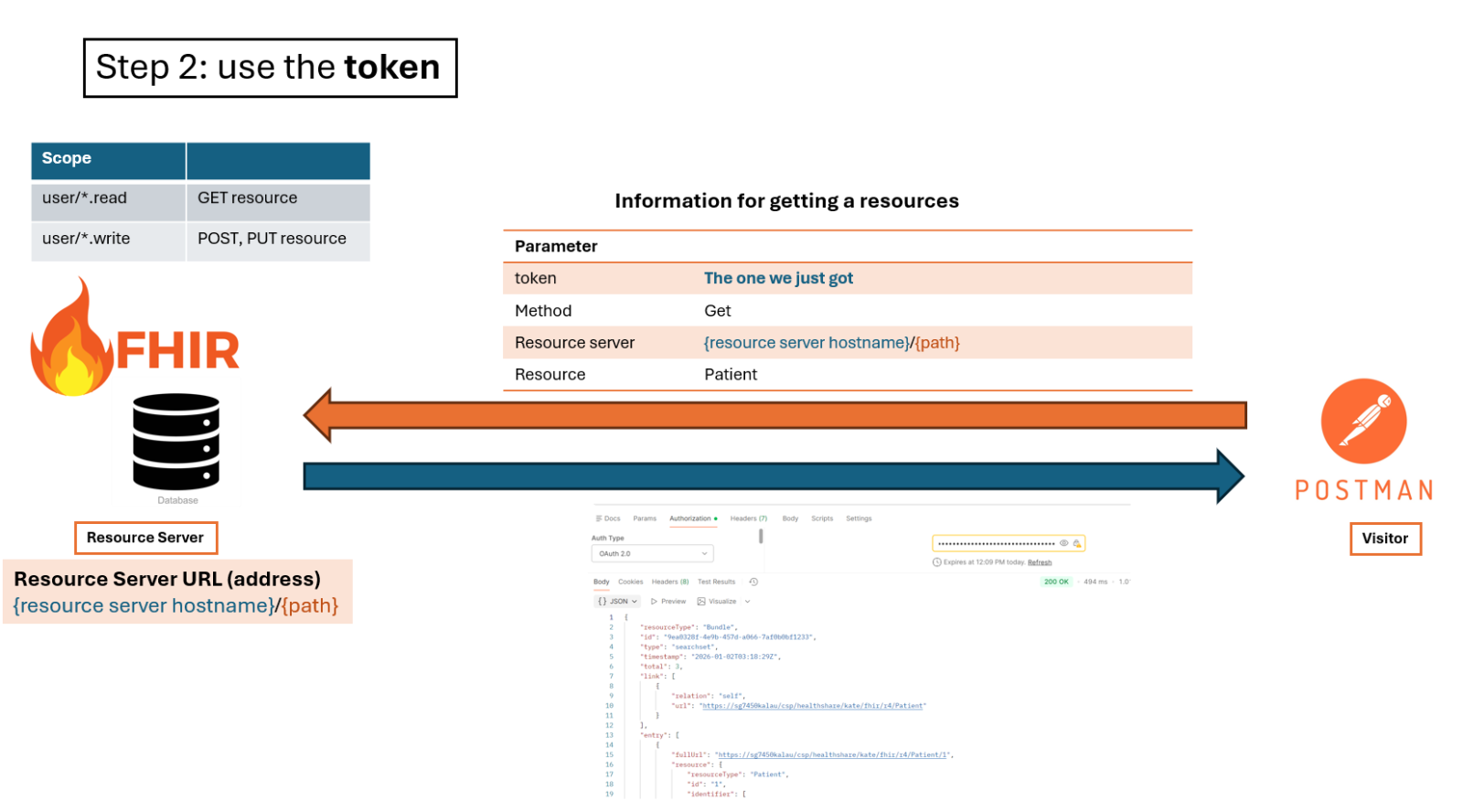Open the Headers (7) request tab
The width and height of the screenshot is (1463, 812).
tap(748, 518)
